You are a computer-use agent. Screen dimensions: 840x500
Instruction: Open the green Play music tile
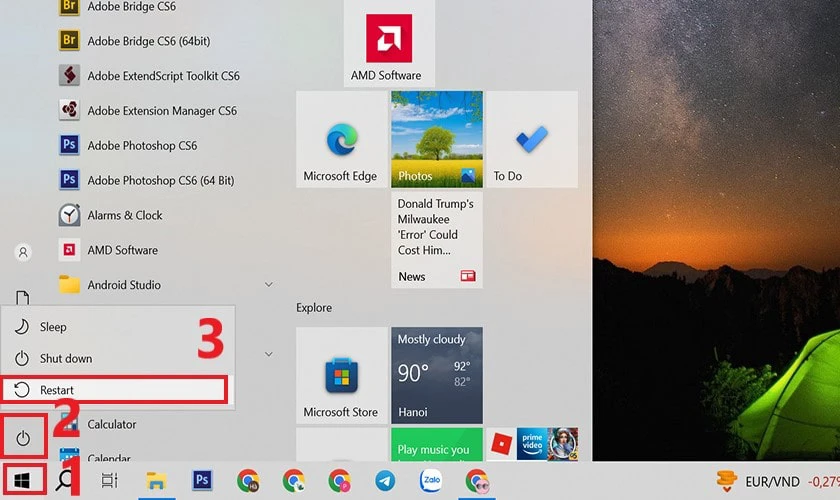pyautogui.click(x=437, y=444)
